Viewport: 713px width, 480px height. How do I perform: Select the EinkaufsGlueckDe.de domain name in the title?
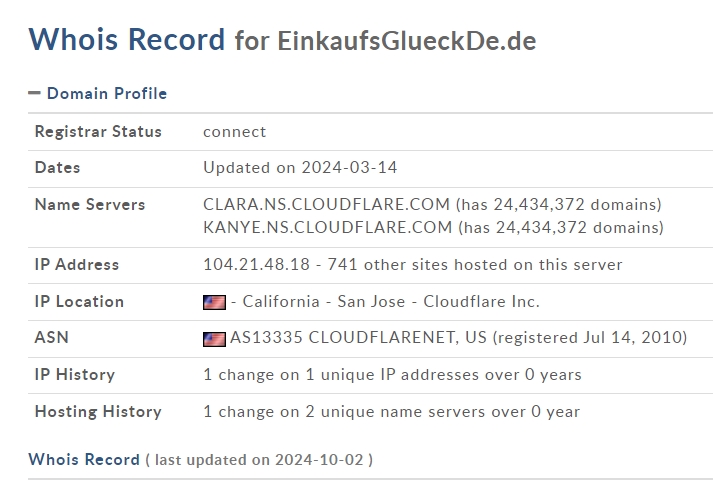pos(407,41)
